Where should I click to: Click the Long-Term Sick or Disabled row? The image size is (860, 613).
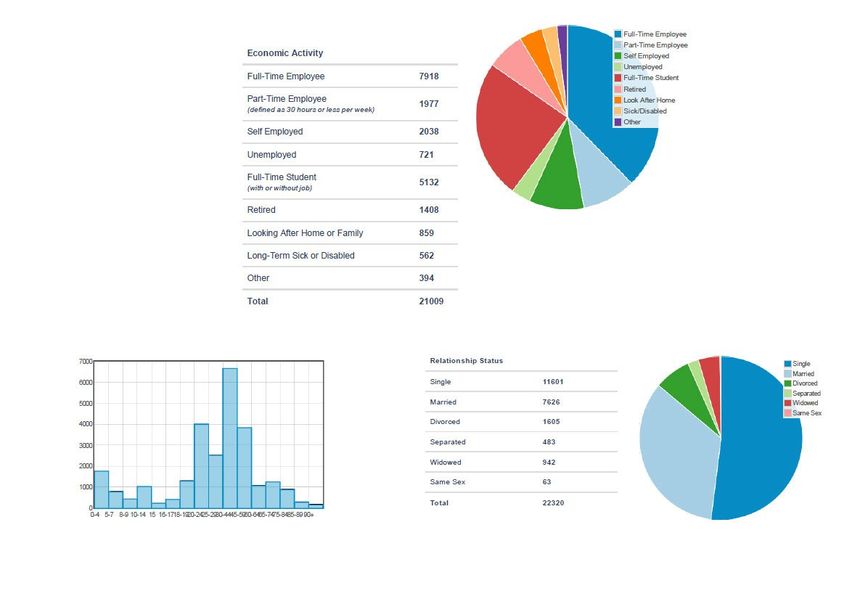click(x=300, y=256)
